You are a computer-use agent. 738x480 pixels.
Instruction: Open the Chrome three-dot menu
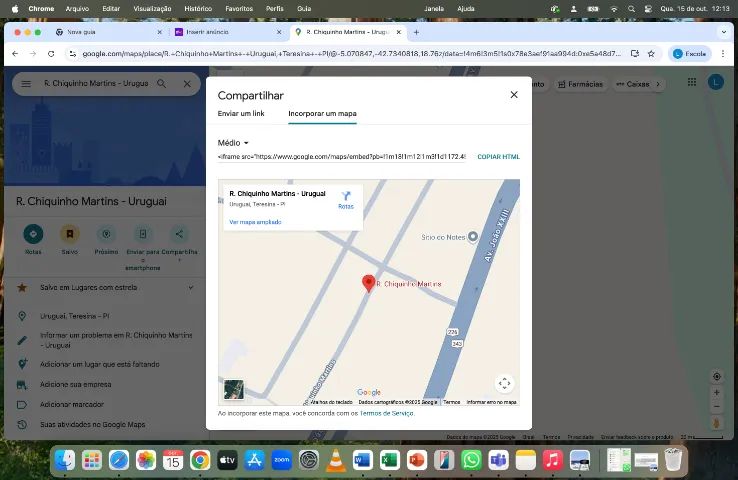click(x=723, y=54)
